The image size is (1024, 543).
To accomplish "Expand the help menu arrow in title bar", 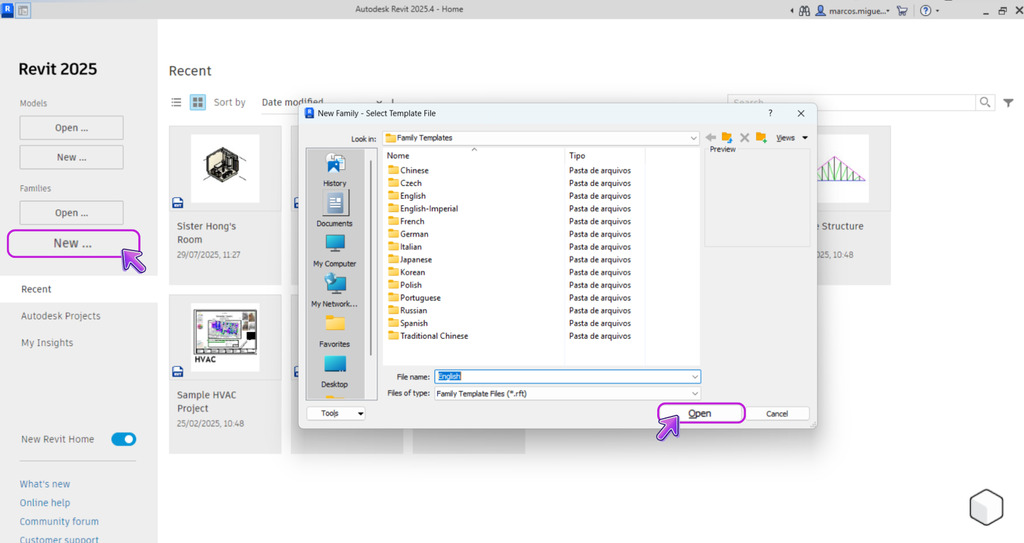I will tap(938, 10).
